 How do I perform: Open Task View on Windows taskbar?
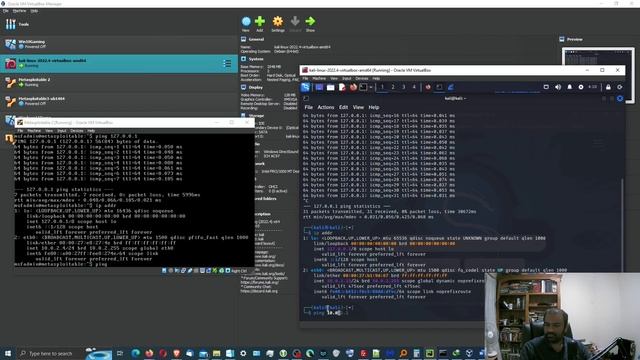[x=120, y=353]
